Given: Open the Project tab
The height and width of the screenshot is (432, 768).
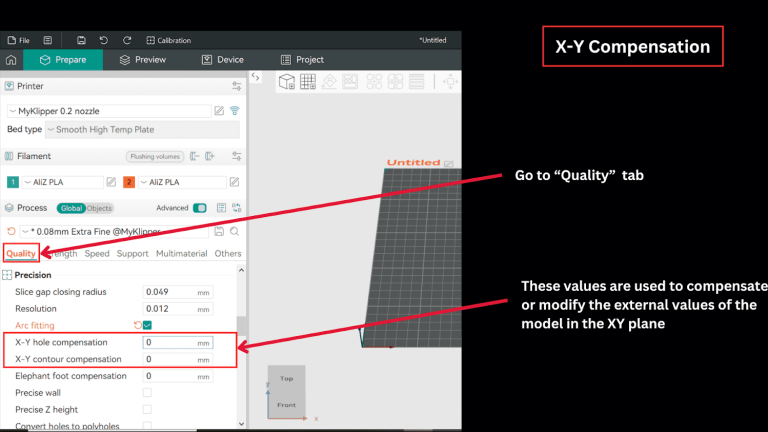Looking at the screenshot, I should pos(302,60).
